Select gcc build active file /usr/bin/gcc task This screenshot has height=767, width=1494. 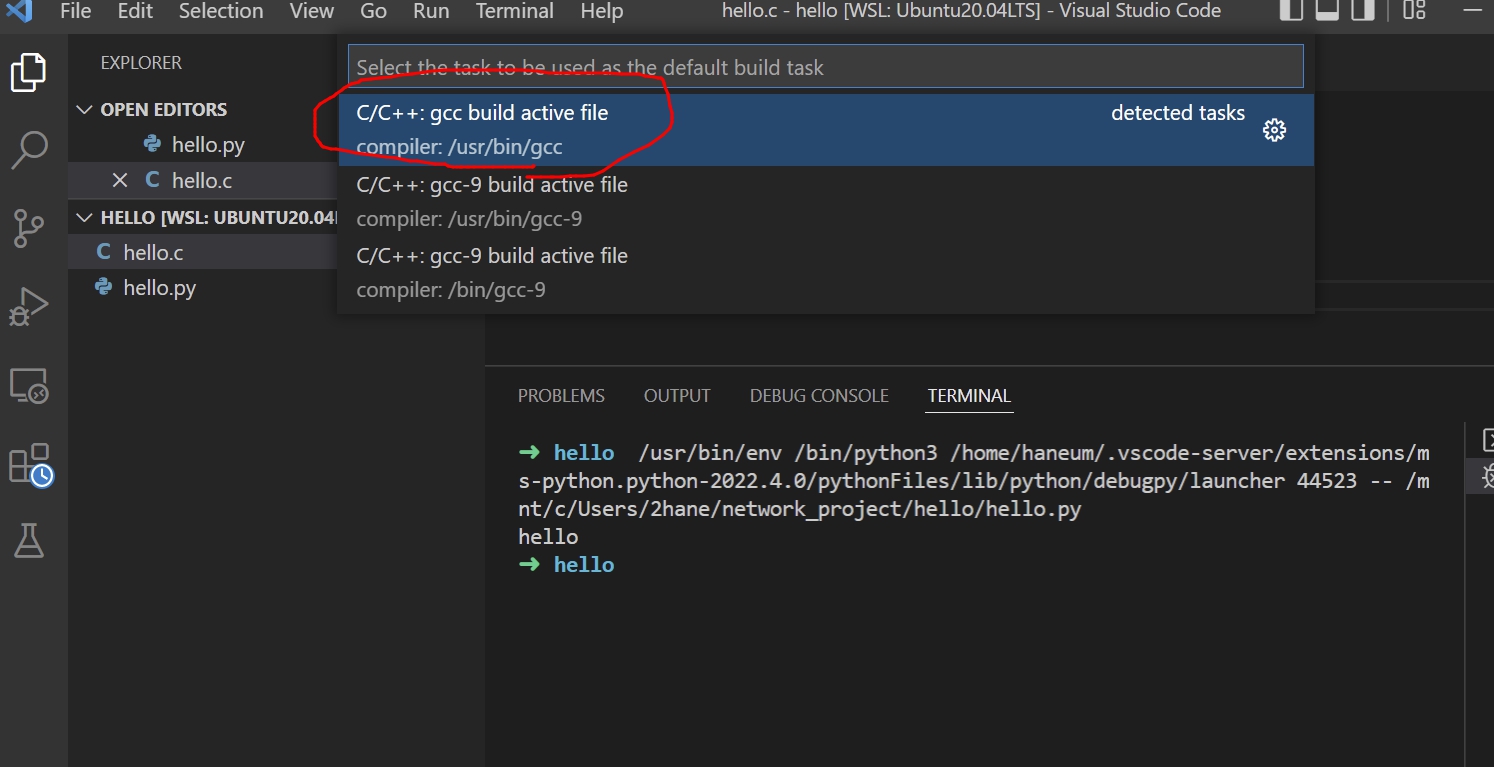[x=826, y=130]
